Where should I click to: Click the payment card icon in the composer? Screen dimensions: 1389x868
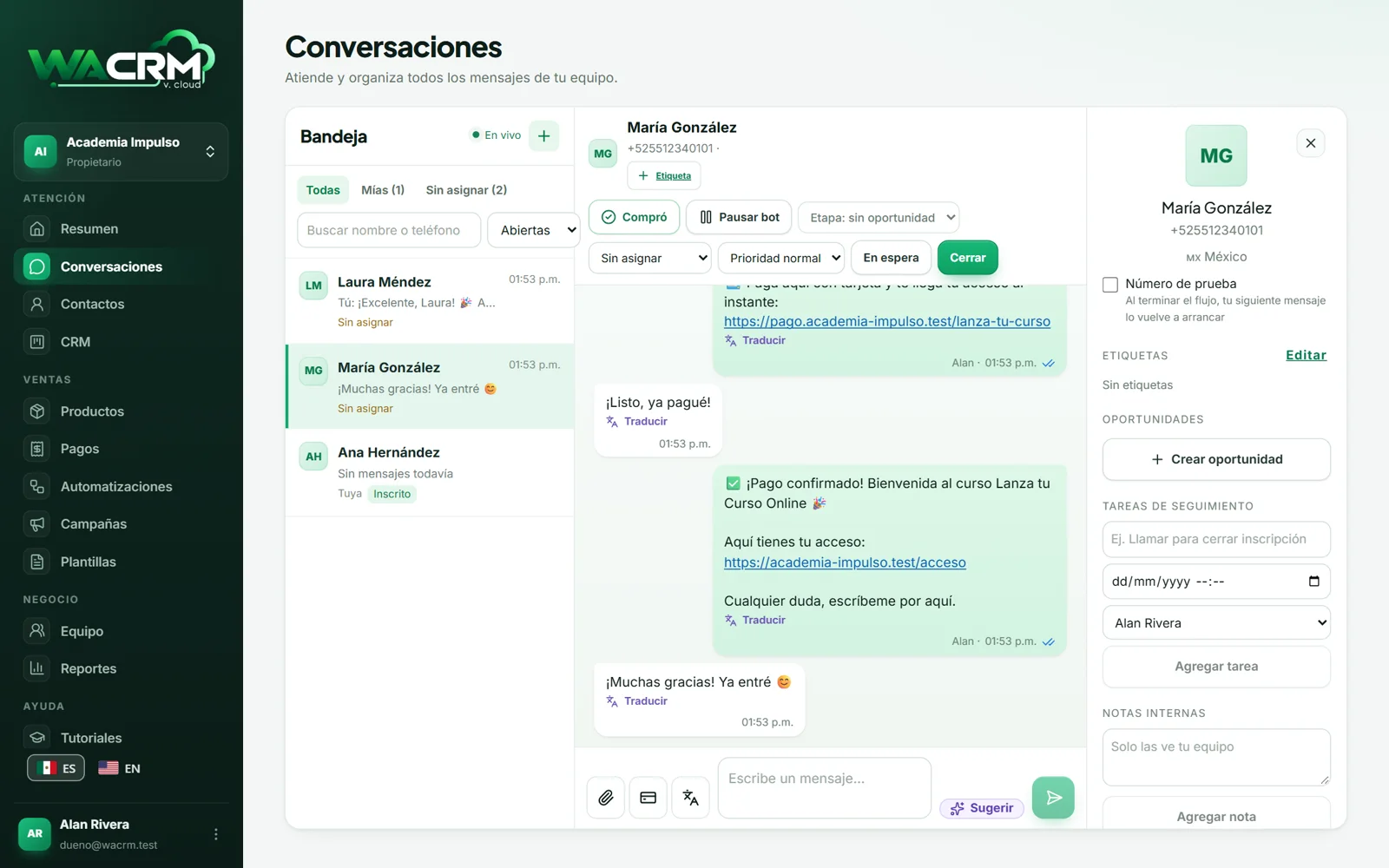648,798
